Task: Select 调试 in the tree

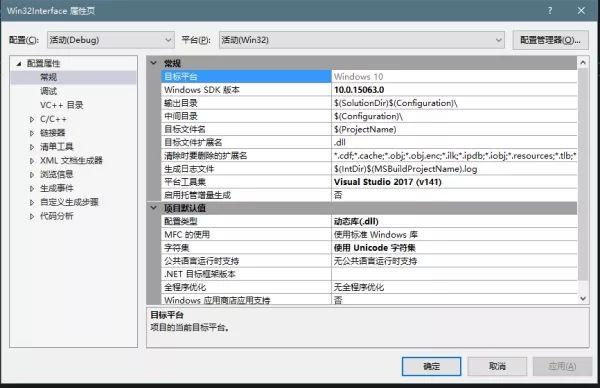Action: point(49,91)
